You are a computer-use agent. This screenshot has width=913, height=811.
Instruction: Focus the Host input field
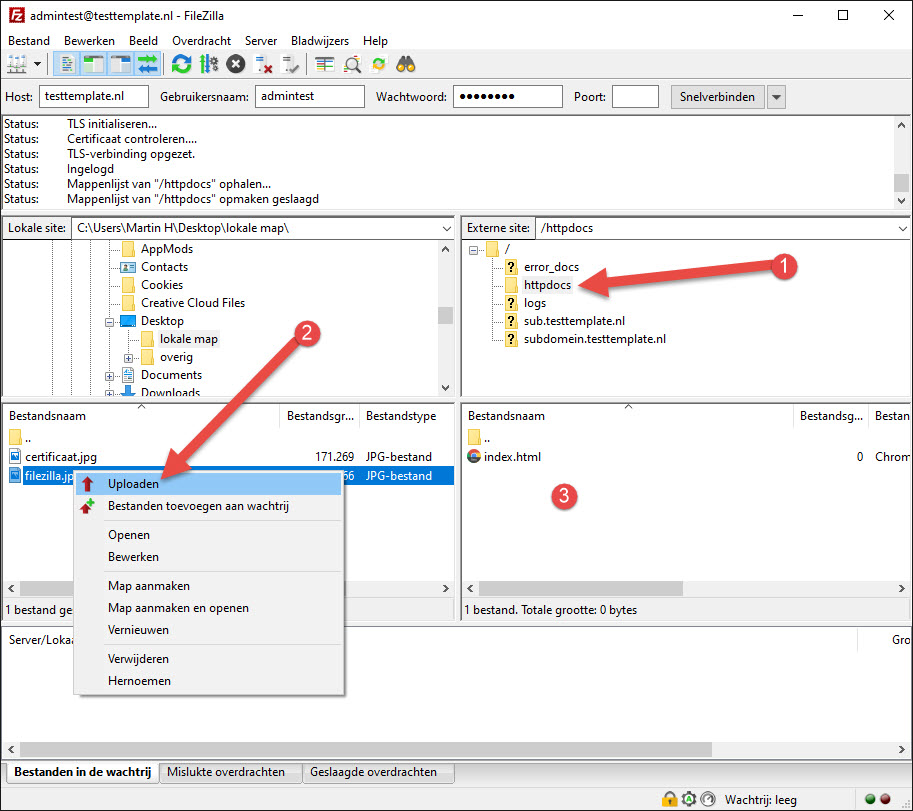(x=94, y=97)
